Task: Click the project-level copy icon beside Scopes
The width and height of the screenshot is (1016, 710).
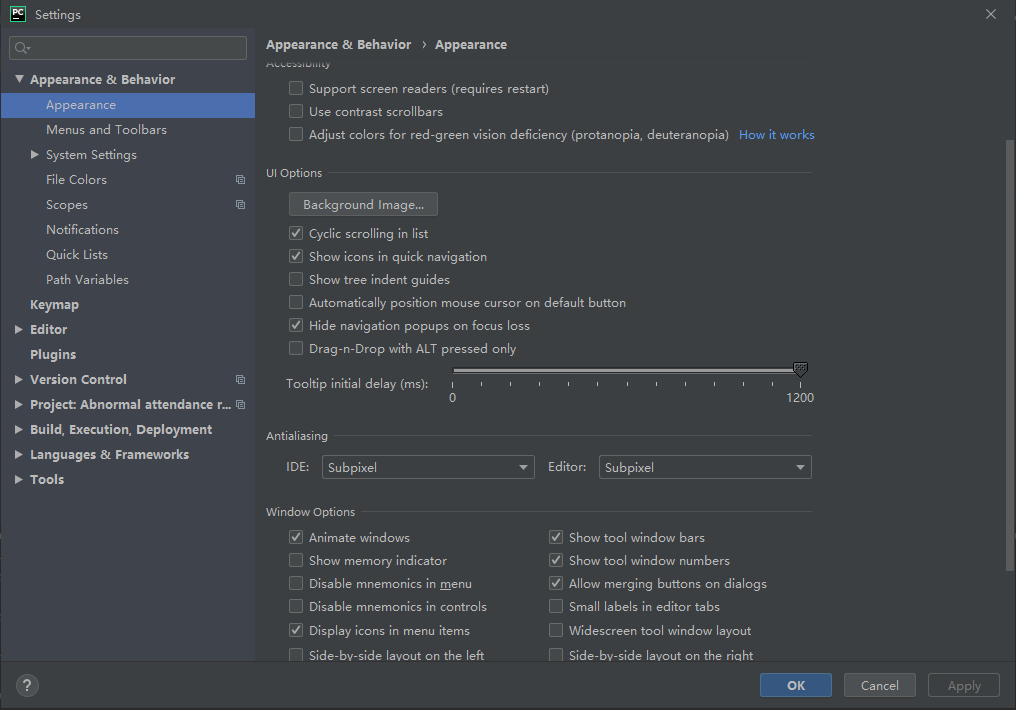Action: pos(240,205)
